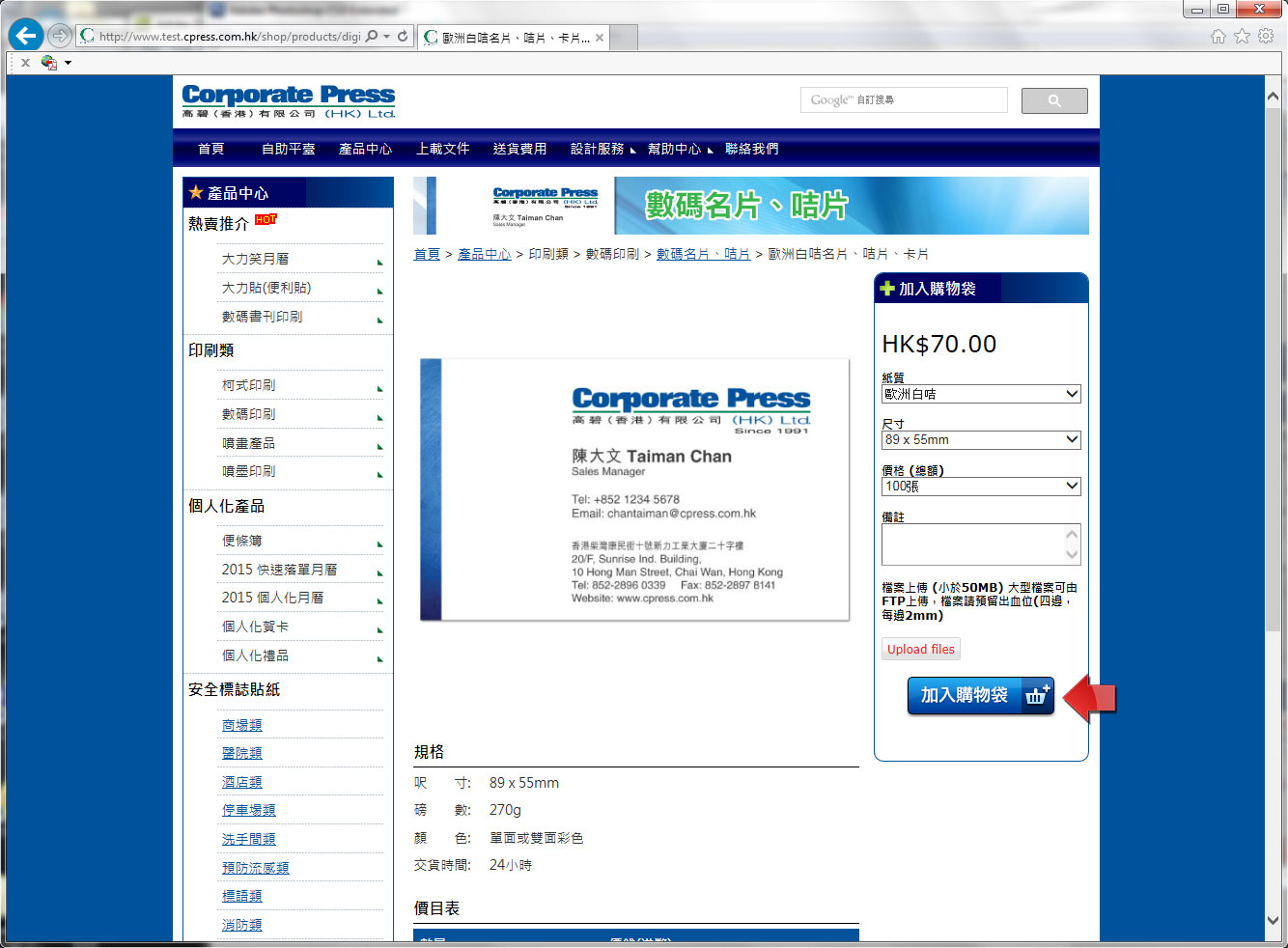
Task: Click the magnifier search button by Google box
Action: (x=1054, y=100)
